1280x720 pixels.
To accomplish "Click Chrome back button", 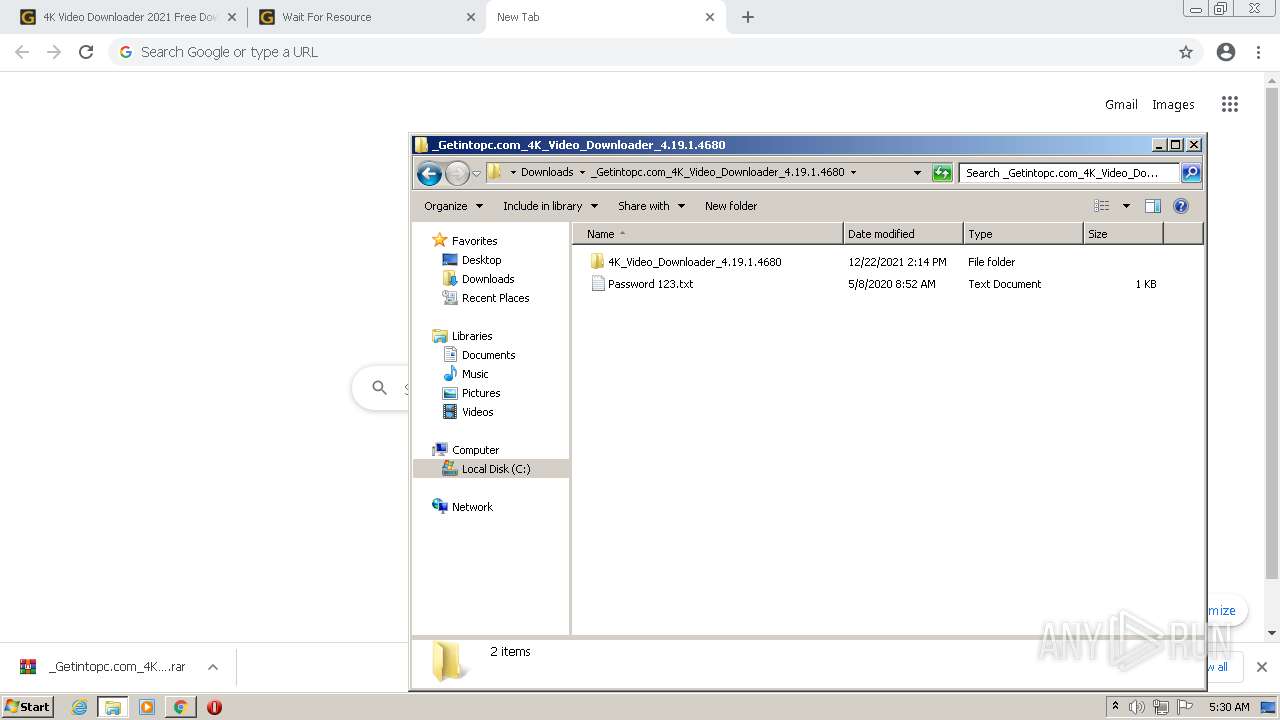I will (x=22, y=52).
